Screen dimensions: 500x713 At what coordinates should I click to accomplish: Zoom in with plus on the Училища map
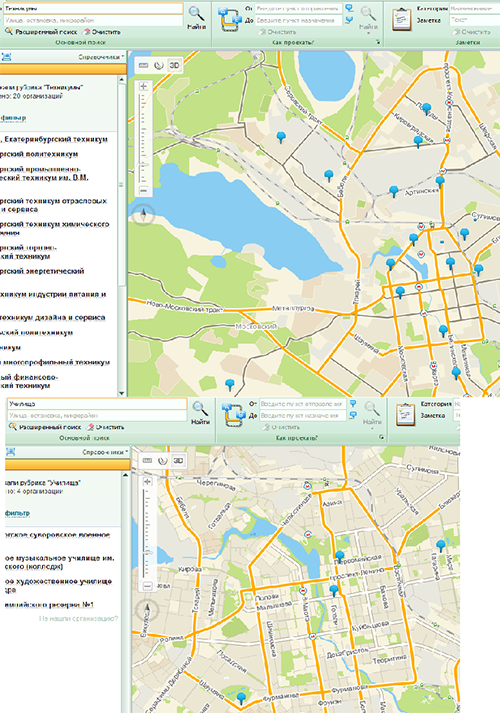click(x=147, y=482)
